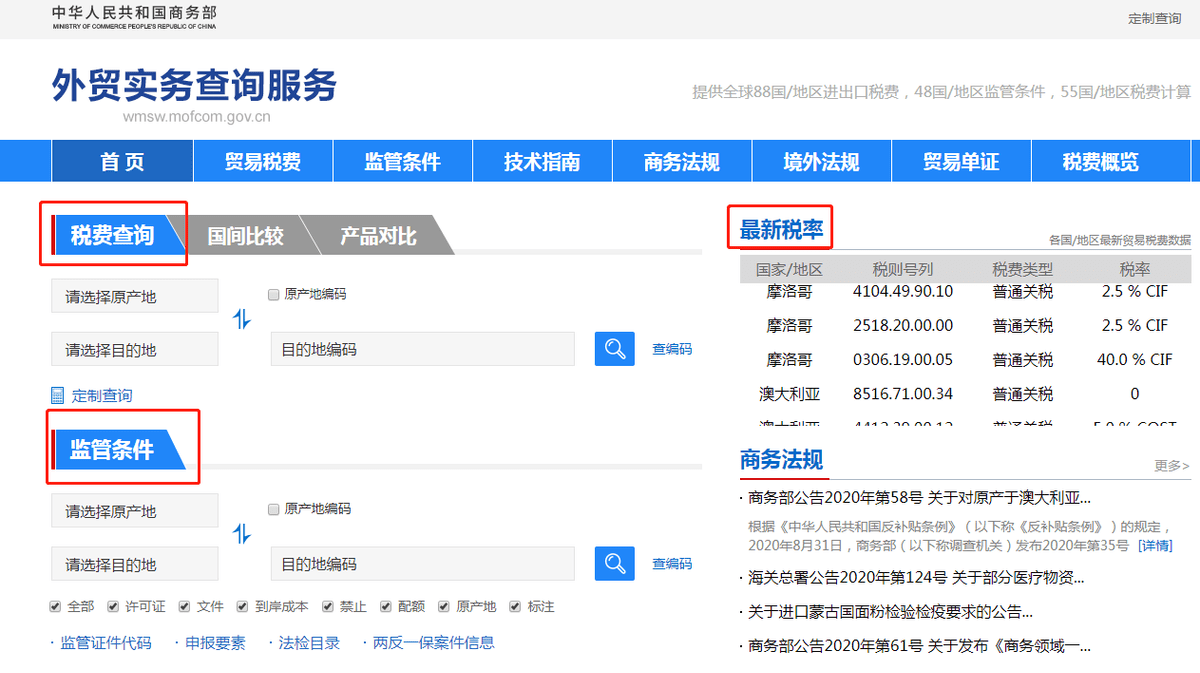Click 定制查询 link at the top right
Image resolution: width=1200 pixels, height=673 pixels.
click(x=1154, y=18)
